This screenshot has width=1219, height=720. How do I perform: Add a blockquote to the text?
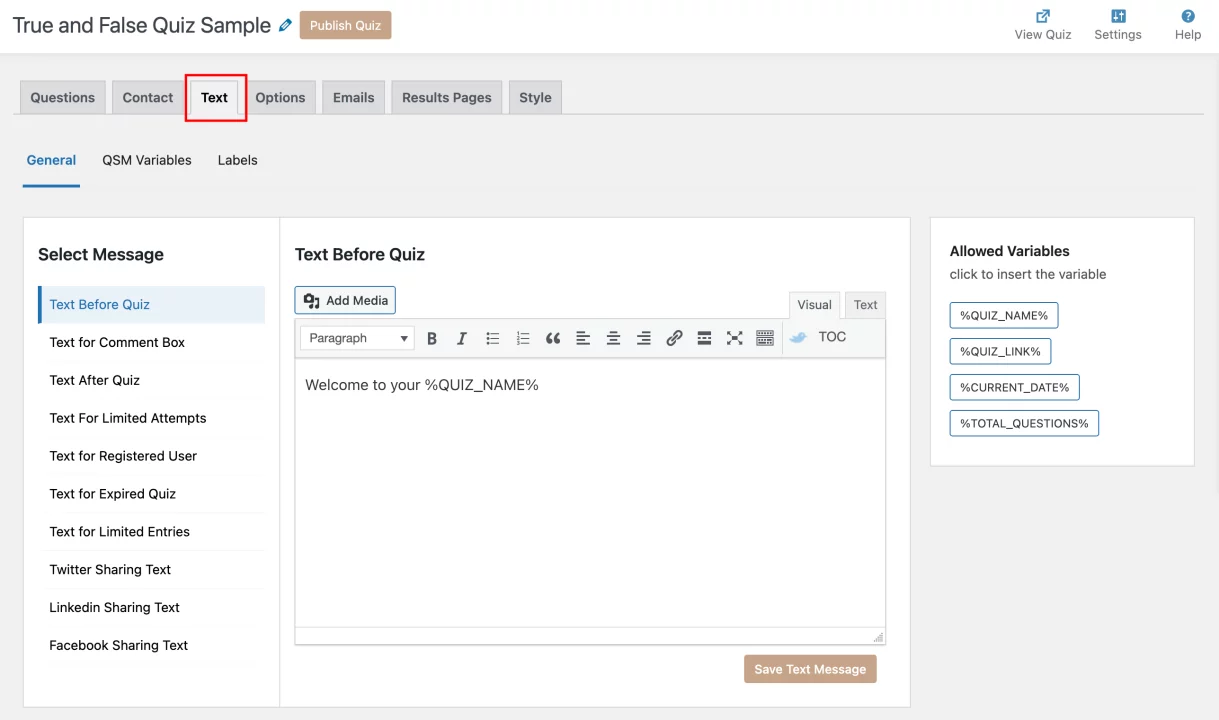(553, 338)
